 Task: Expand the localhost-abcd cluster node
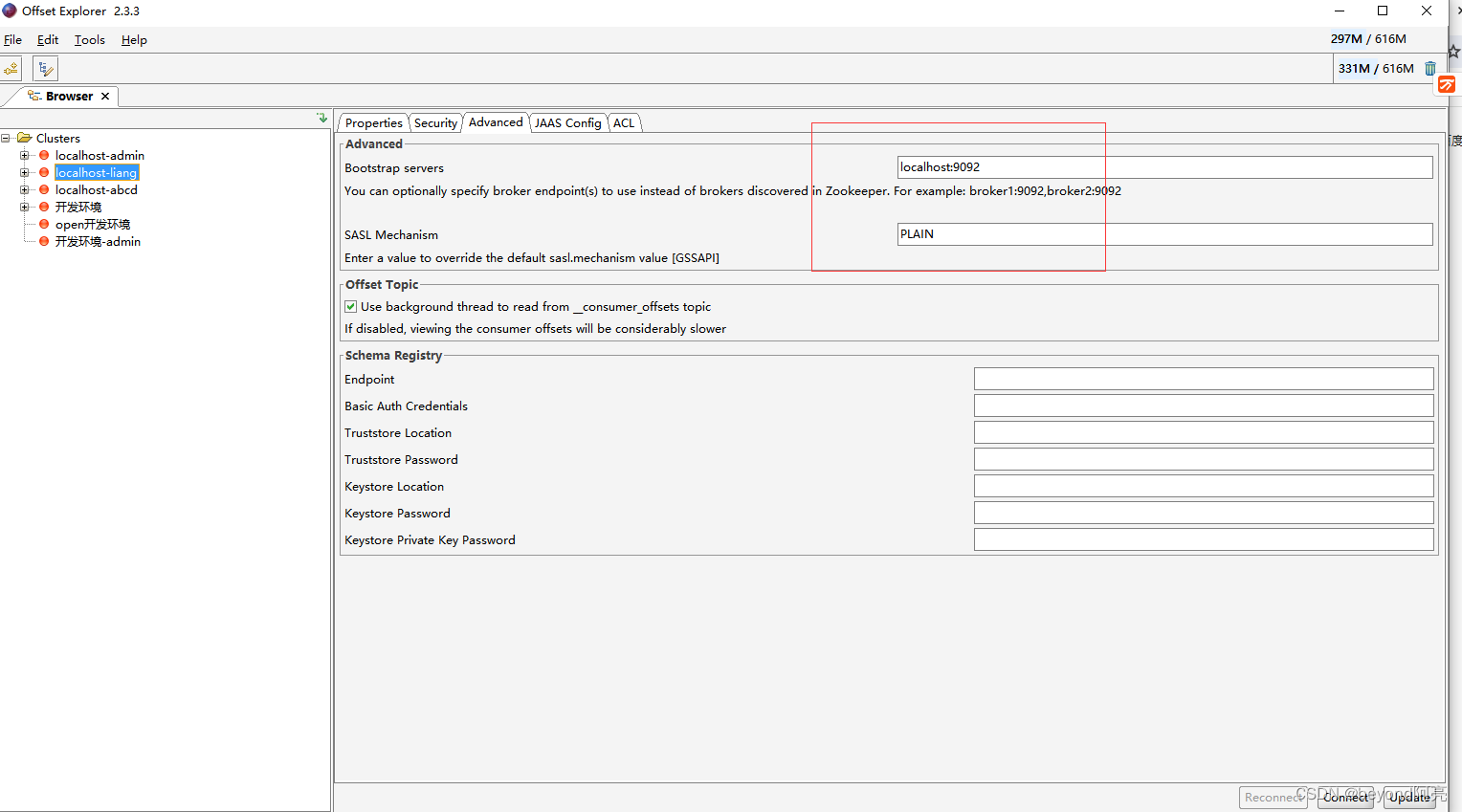(x=25, y=189)
